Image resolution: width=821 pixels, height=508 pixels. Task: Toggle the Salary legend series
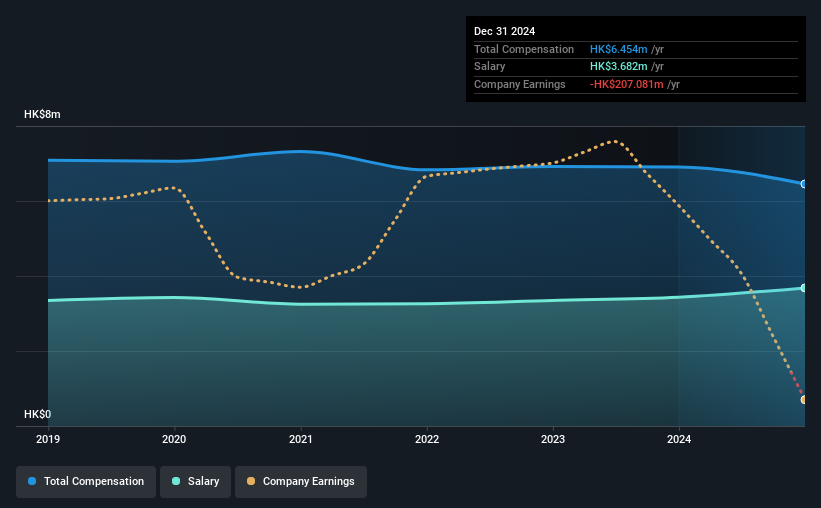click(195, 481)
